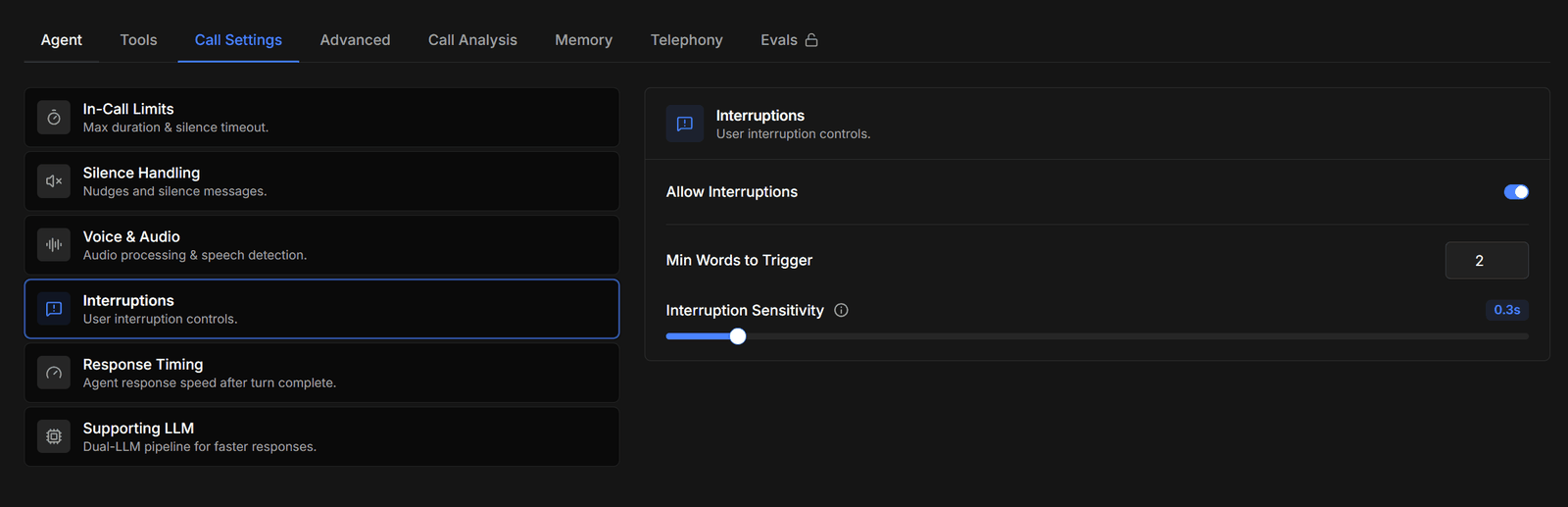Click the Silence Handling muted speaker icon
This screenshot has height=507, width=1568.
coord(54,181)
